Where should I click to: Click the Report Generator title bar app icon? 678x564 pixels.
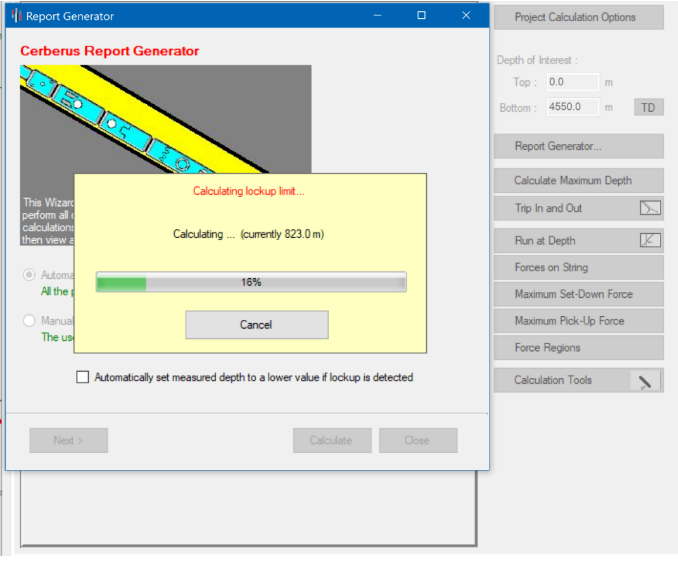click(16, 16)
